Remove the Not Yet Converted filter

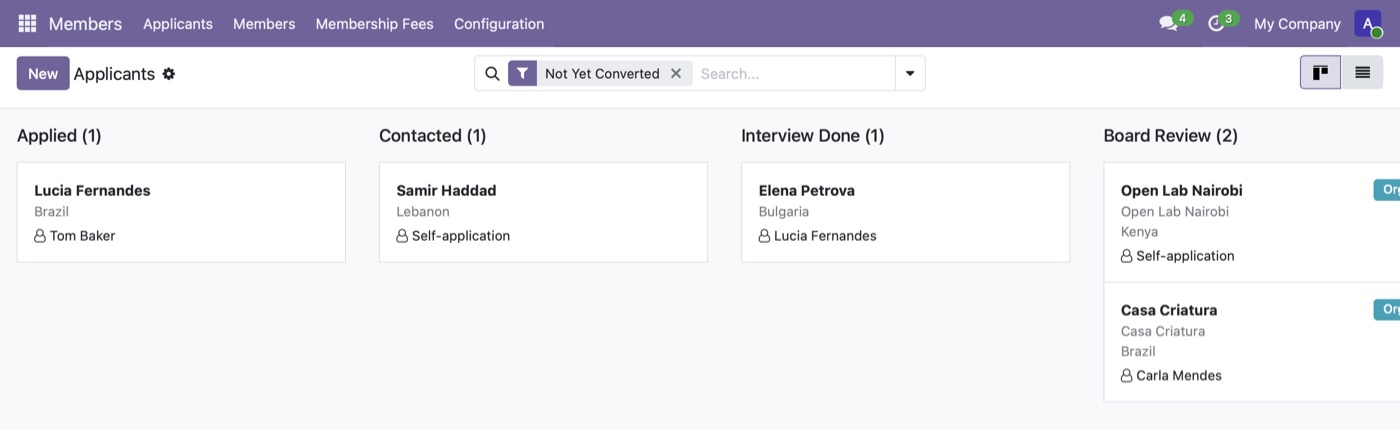(676, 73)
